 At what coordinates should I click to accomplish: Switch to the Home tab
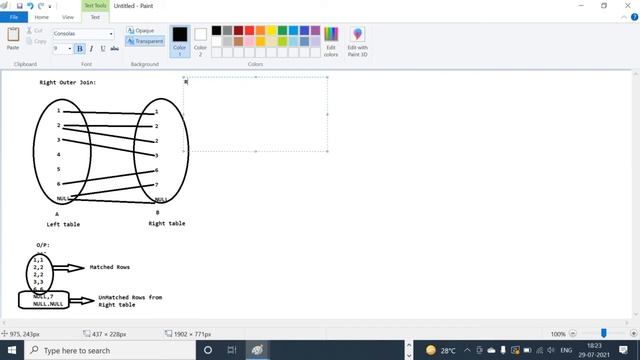click(x=42, y=17)
